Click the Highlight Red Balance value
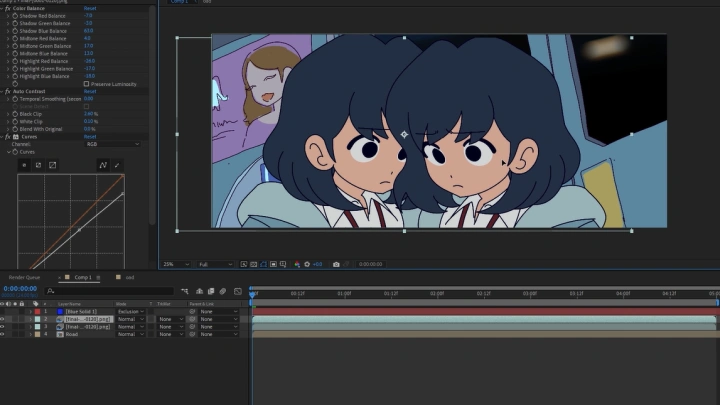This screenshot has height=405, width=720. pos(90,61)
